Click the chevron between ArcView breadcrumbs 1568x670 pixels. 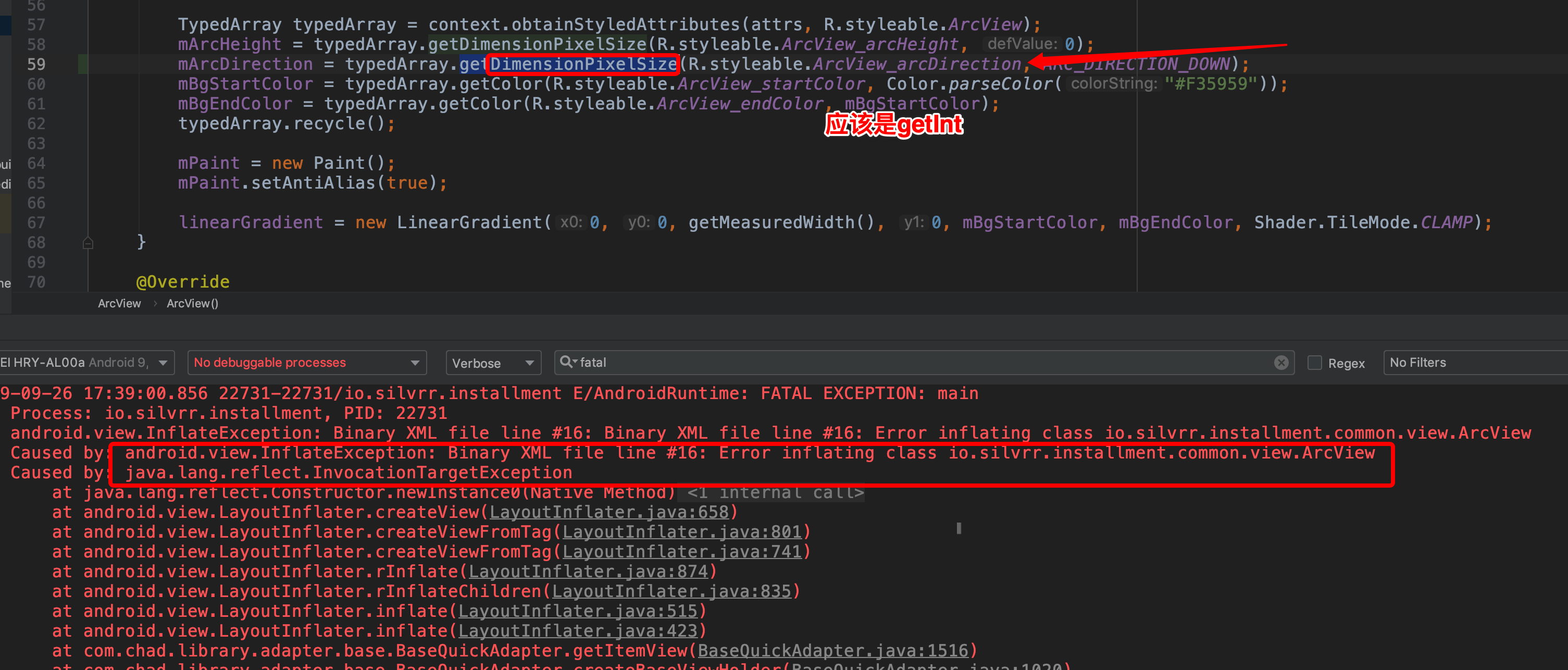click(155, 303)
